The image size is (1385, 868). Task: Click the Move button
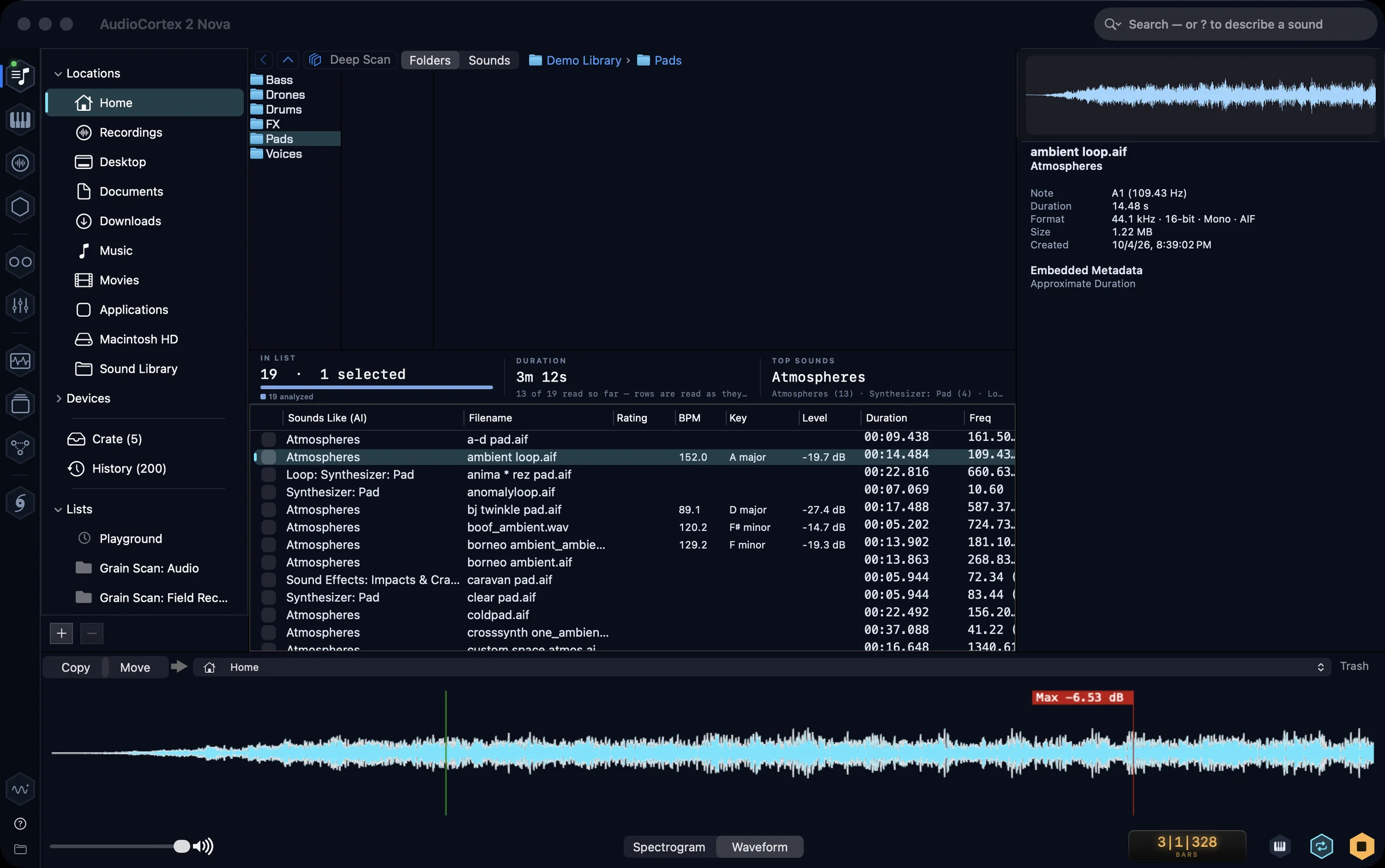point(135,667)
